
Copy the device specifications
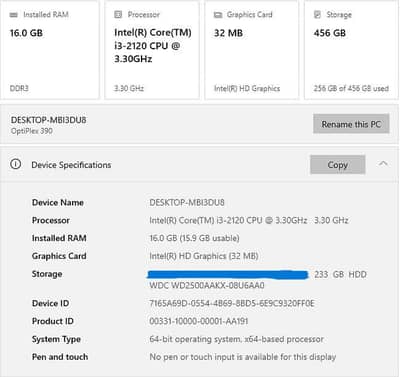click(x=338, y=165)
